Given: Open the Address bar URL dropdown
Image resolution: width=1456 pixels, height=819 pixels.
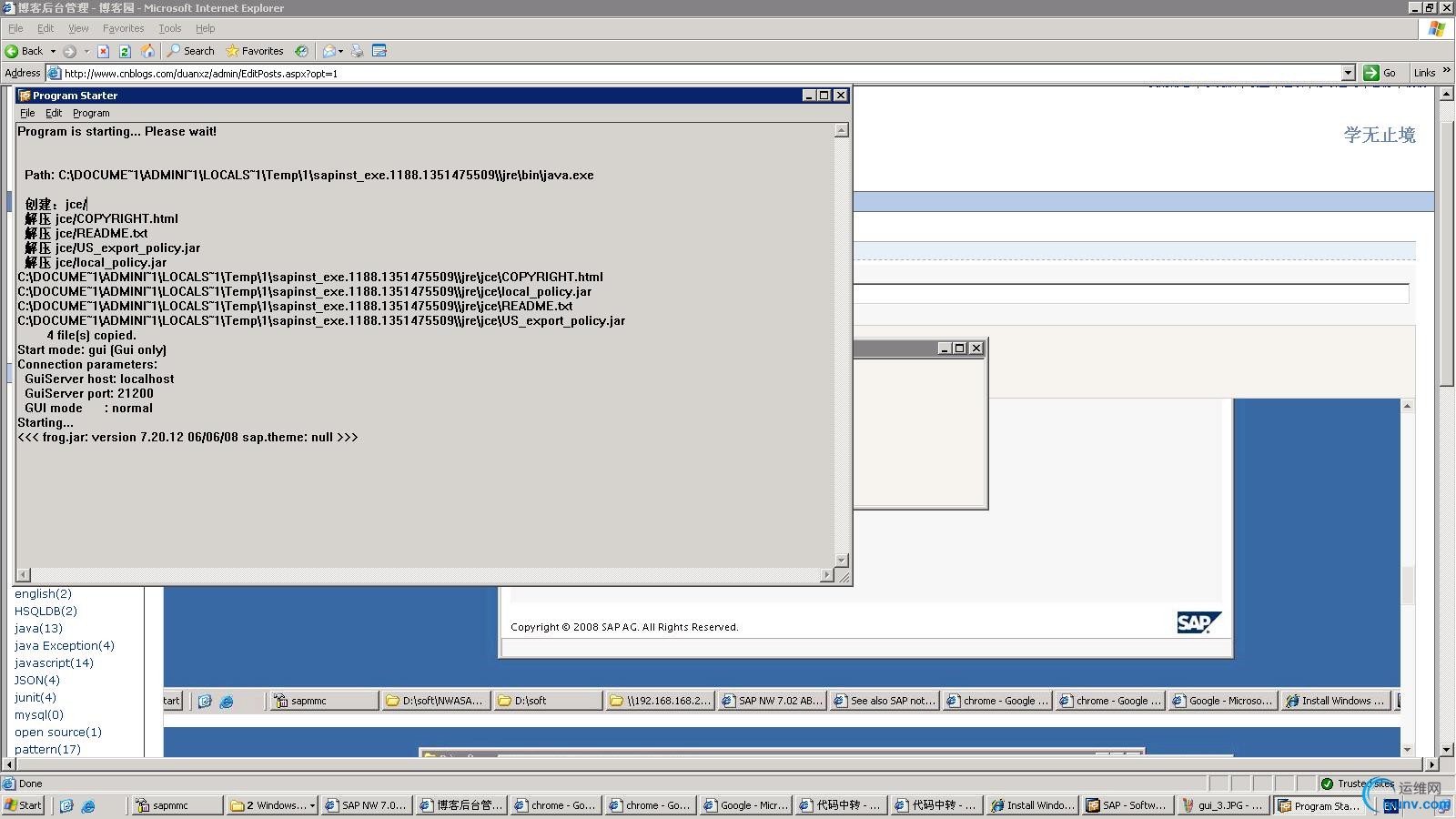Looking at the screenshot, I should coord(1349,73).
